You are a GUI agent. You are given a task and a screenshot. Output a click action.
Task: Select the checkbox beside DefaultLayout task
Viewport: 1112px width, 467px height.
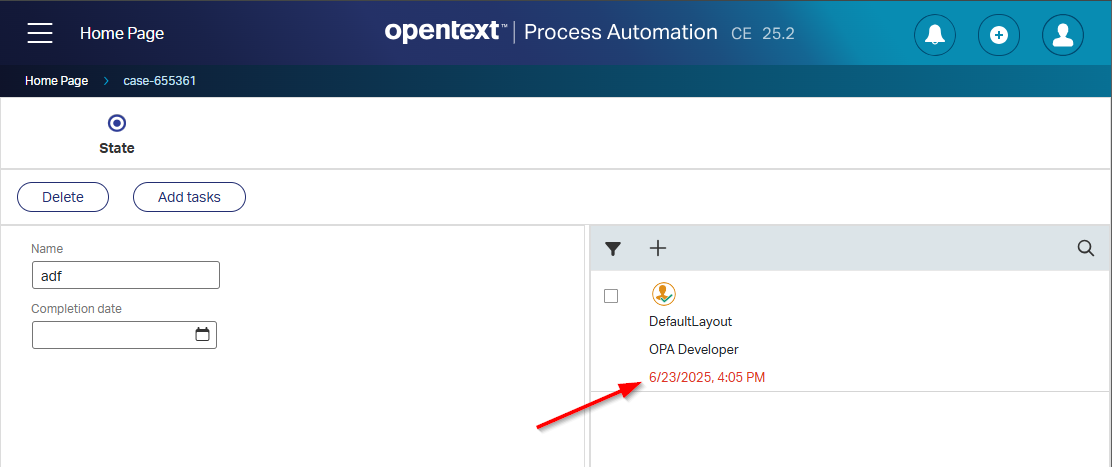(611, 296)
